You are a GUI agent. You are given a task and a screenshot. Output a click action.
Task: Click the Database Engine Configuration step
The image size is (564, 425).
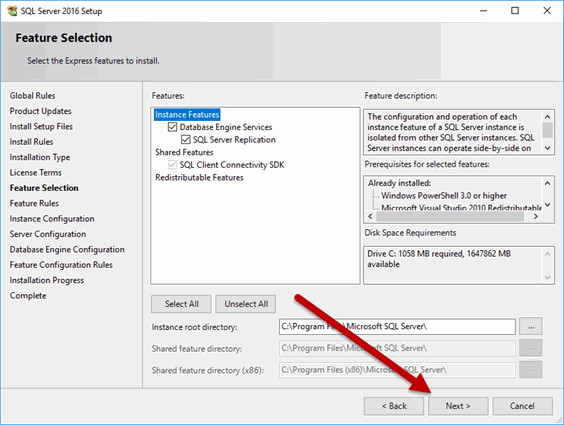(67, 250)
